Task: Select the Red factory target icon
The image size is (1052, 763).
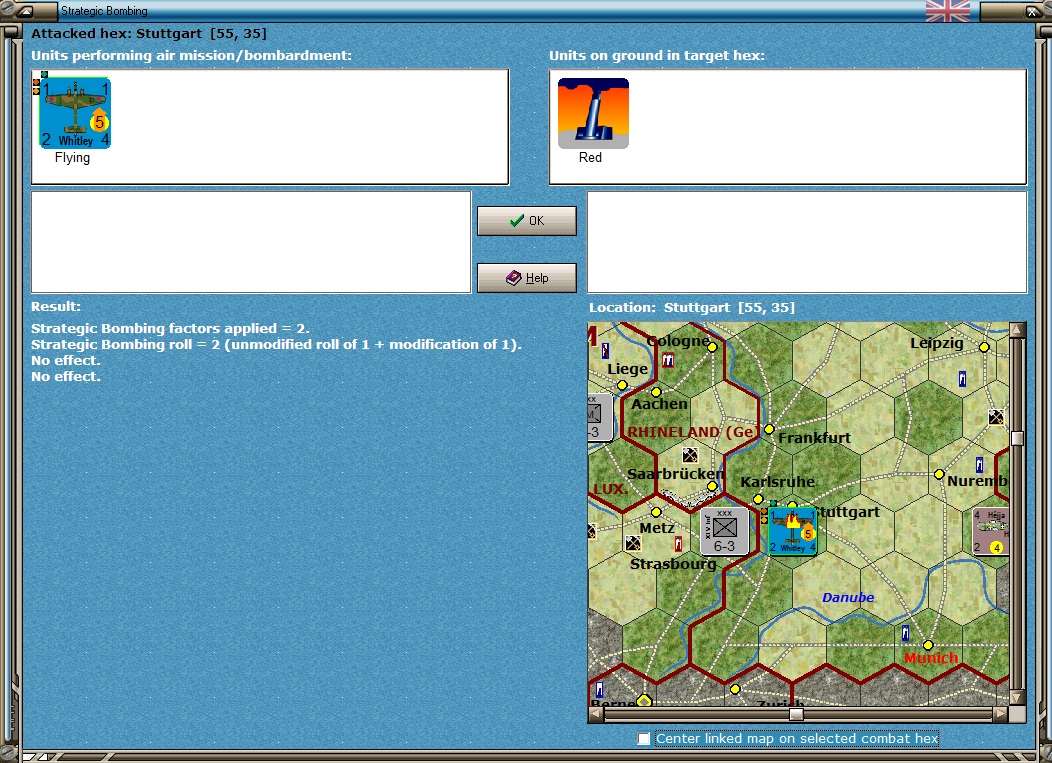Action: pyautogui.click(x=593, y=113)
